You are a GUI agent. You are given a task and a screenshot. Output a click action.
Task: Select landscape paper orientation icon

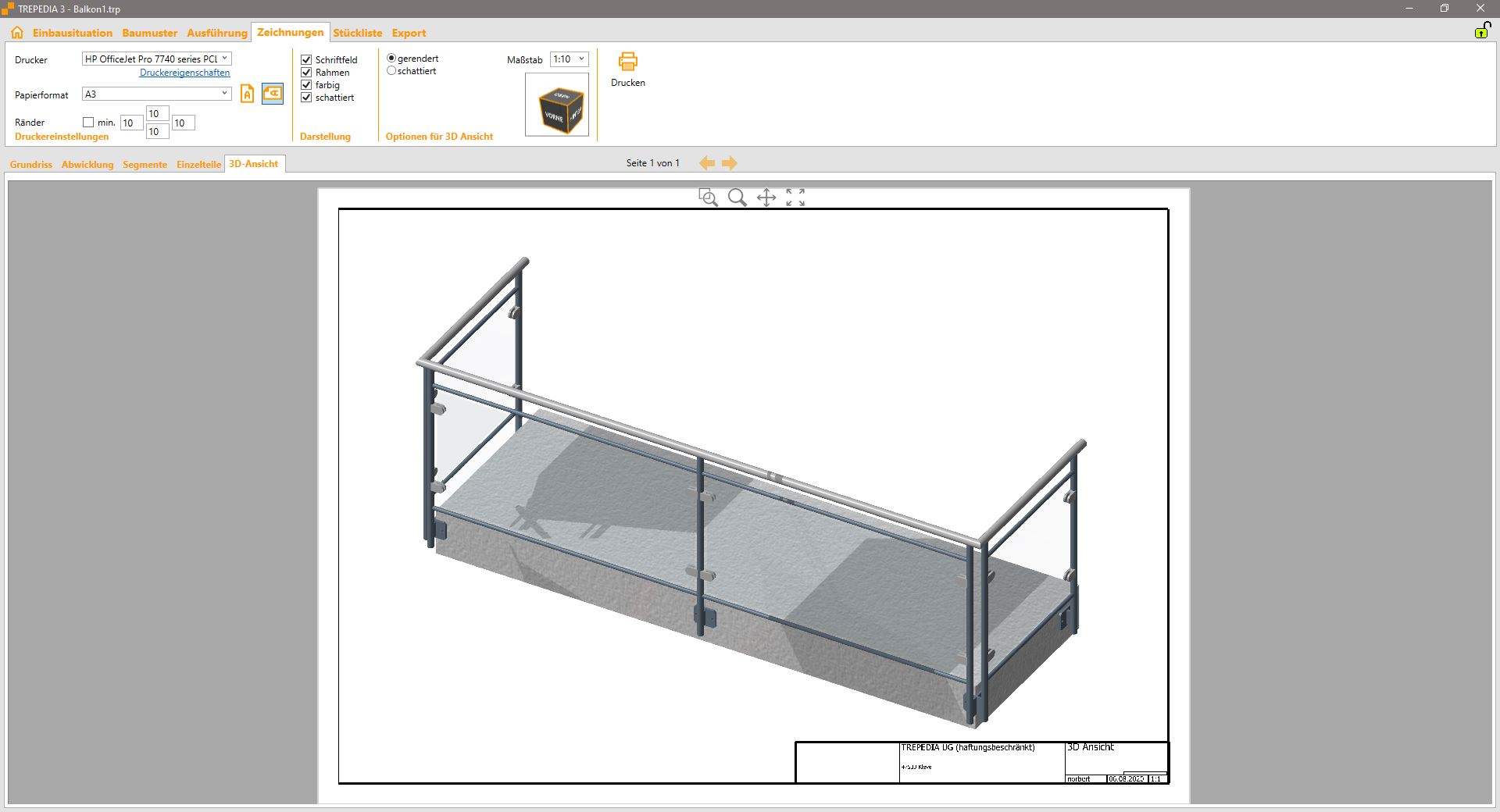pos(272,94)
